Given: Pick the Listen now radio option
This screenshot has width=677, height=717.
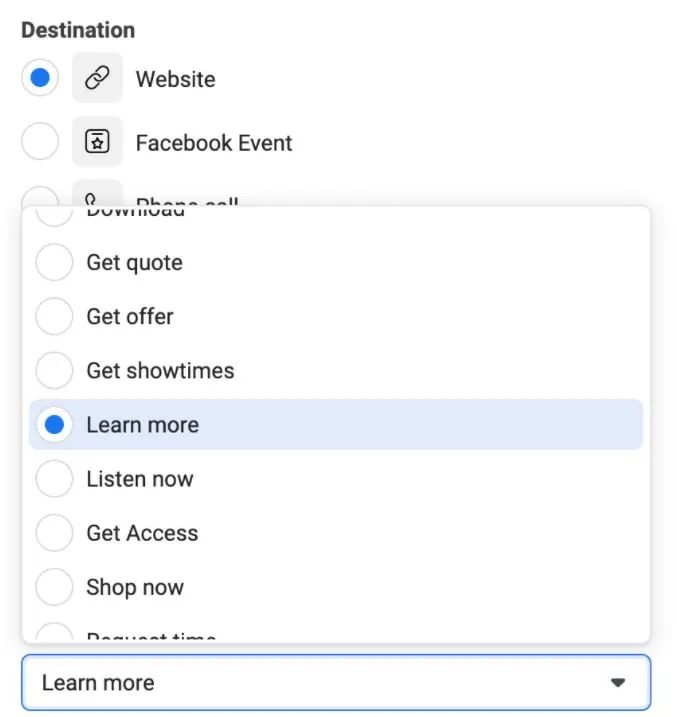Looking at the screenshot, I should tap(54, 479).
